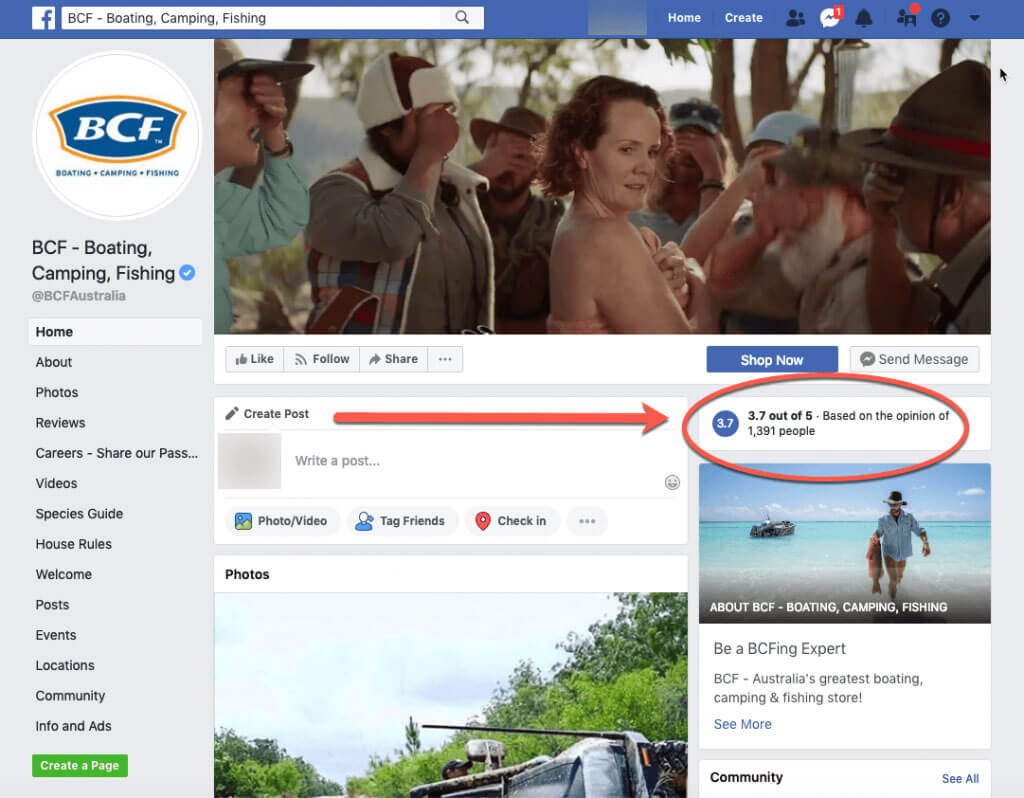
Task: Open the page more options menu
Action: (x=445, y=359)
